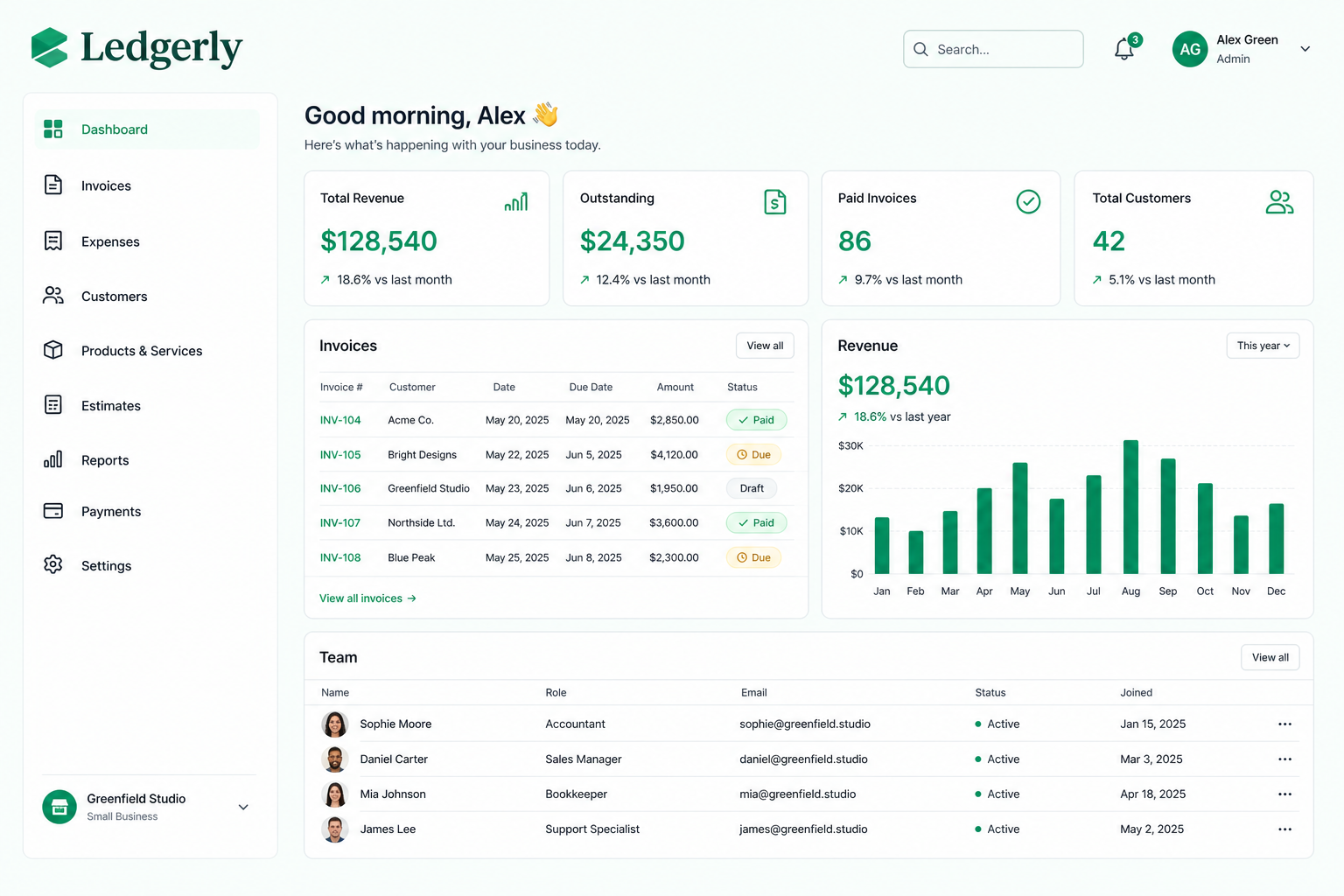Click the Due Date column header
Image resolution: width=1344 pixels, height=896 pixels.
pyautogui.click(x=591, y=387)
